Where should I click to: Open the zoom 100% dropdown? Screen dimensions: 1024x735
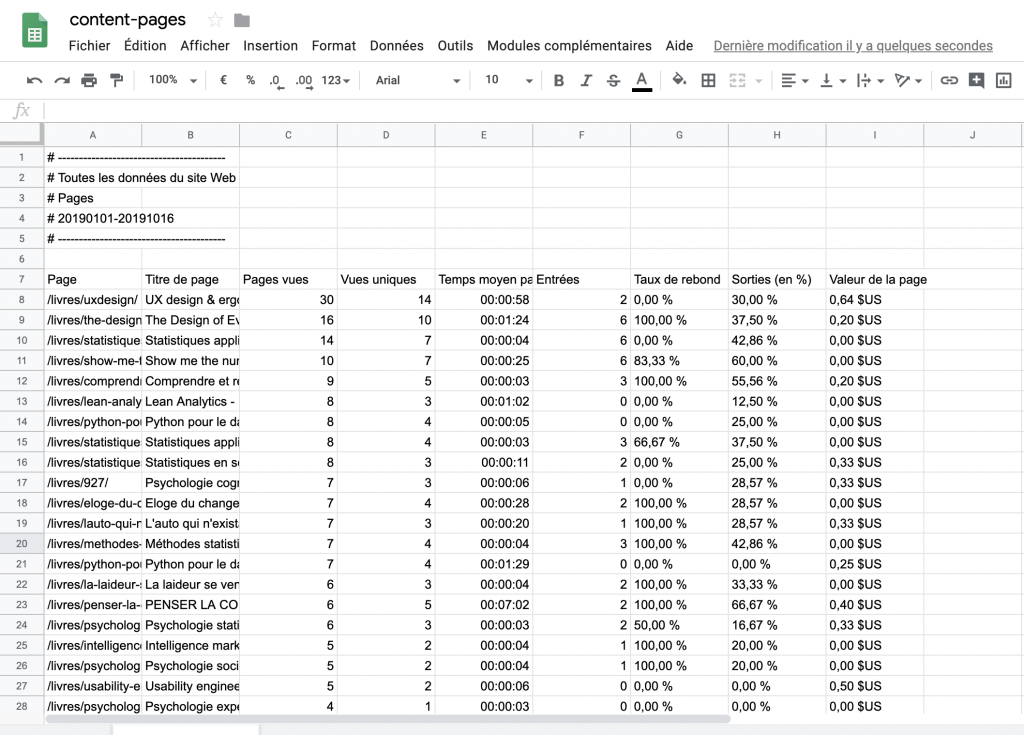[x=172, y=80]
